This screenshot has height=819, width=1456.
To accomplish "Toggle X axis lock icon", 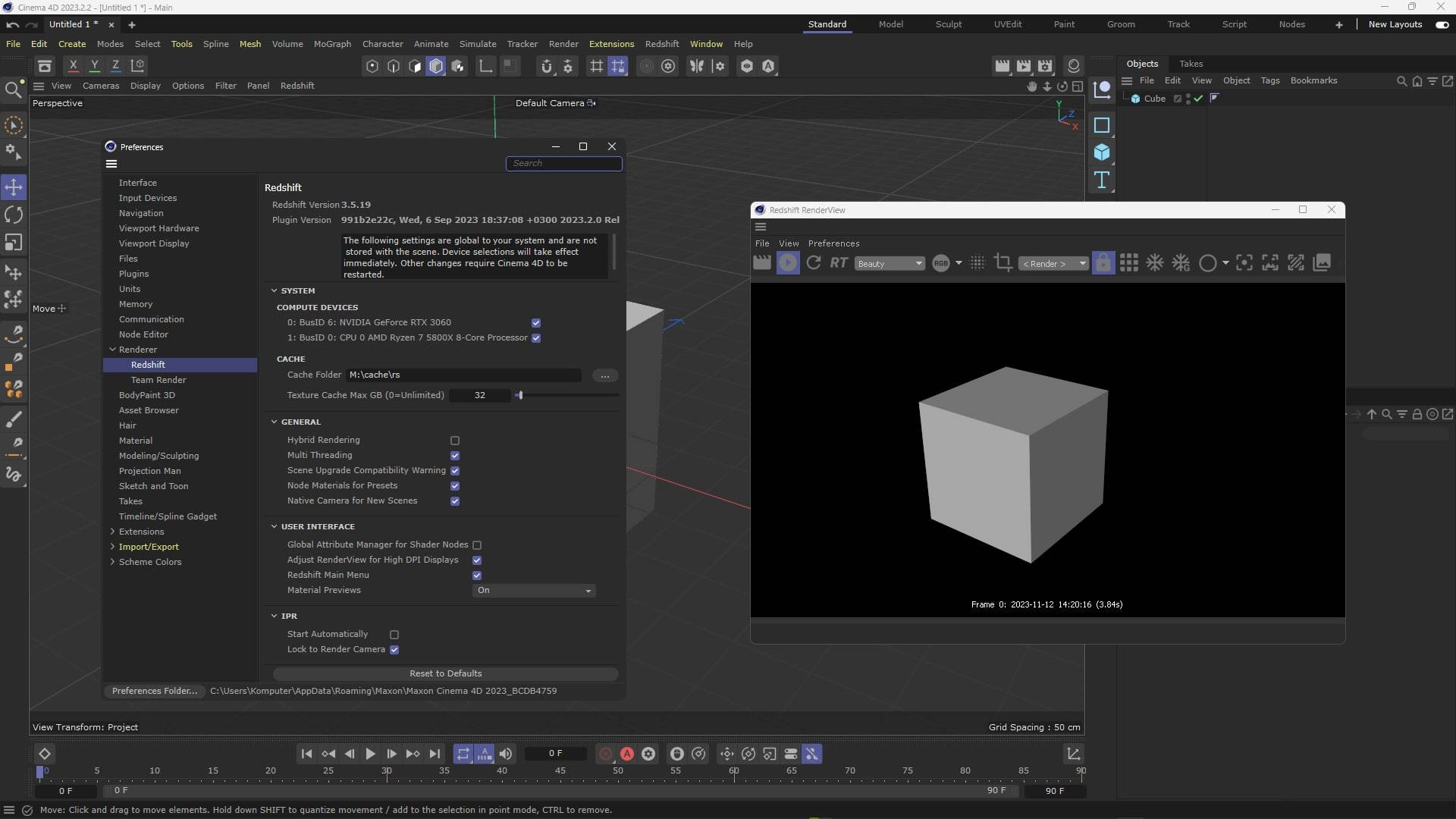I will pyautogui.click(x=73, y=66).
